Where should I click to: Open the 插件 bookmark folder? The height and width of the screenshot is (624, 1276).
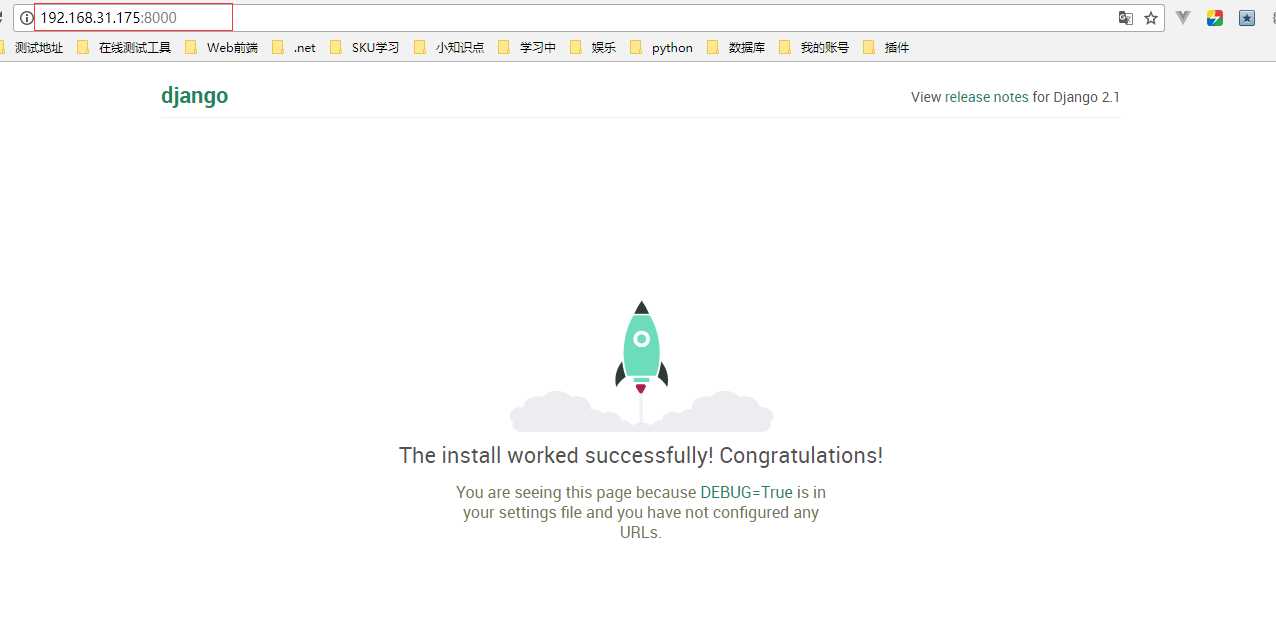point(886,47)
